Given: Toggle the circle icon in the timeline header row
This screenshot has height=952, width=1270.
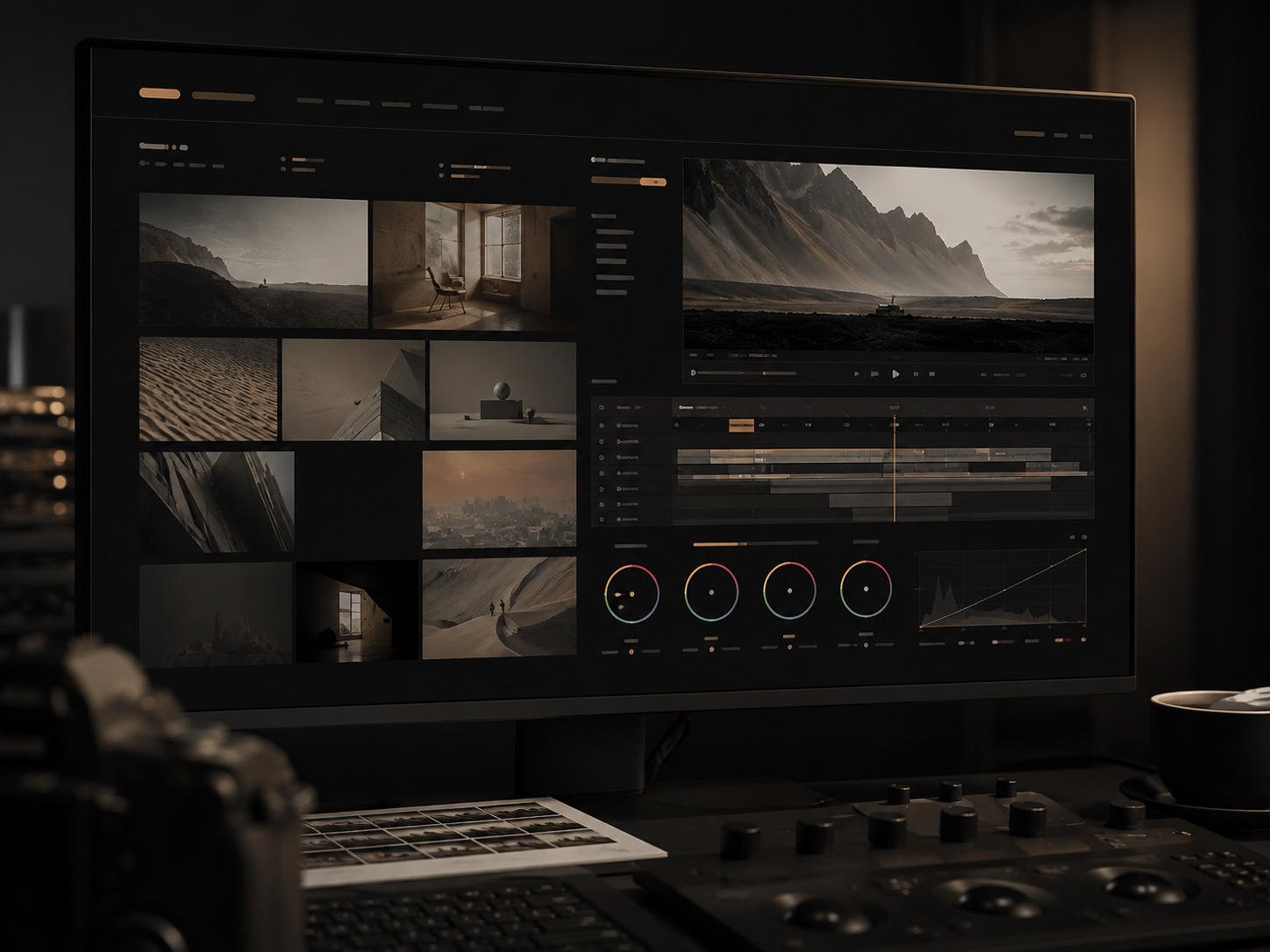Looking at the screenshot, I should (602, 408).
